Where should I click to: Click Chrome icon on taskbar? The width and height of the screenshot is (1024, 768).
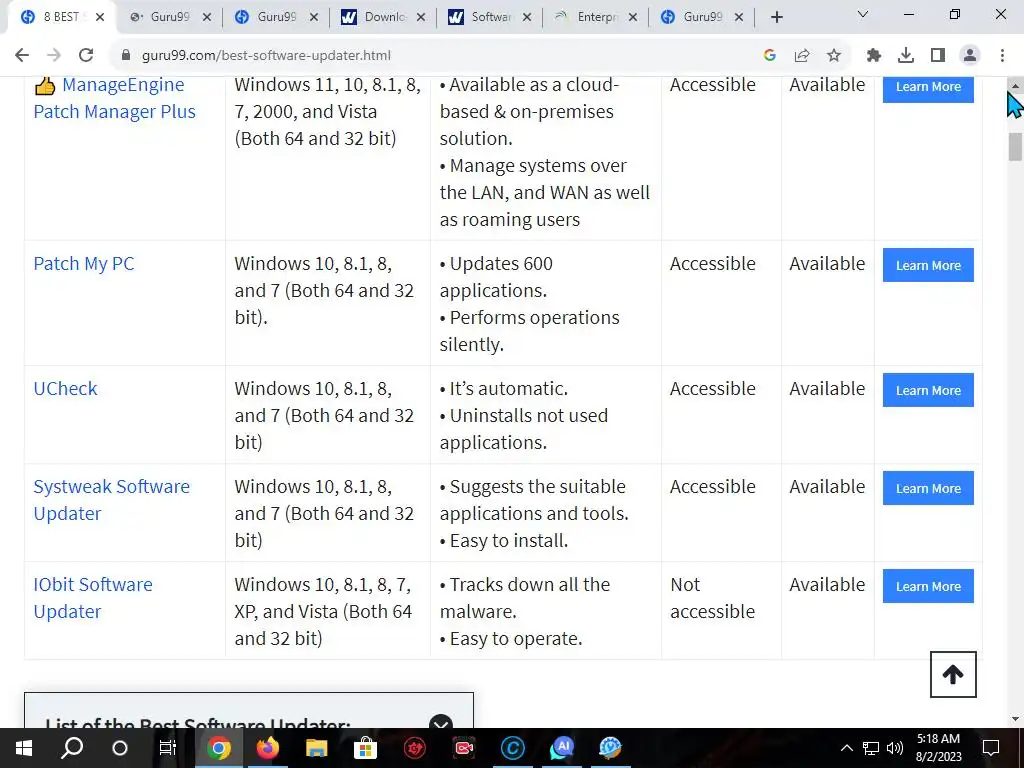coord(219,748)
